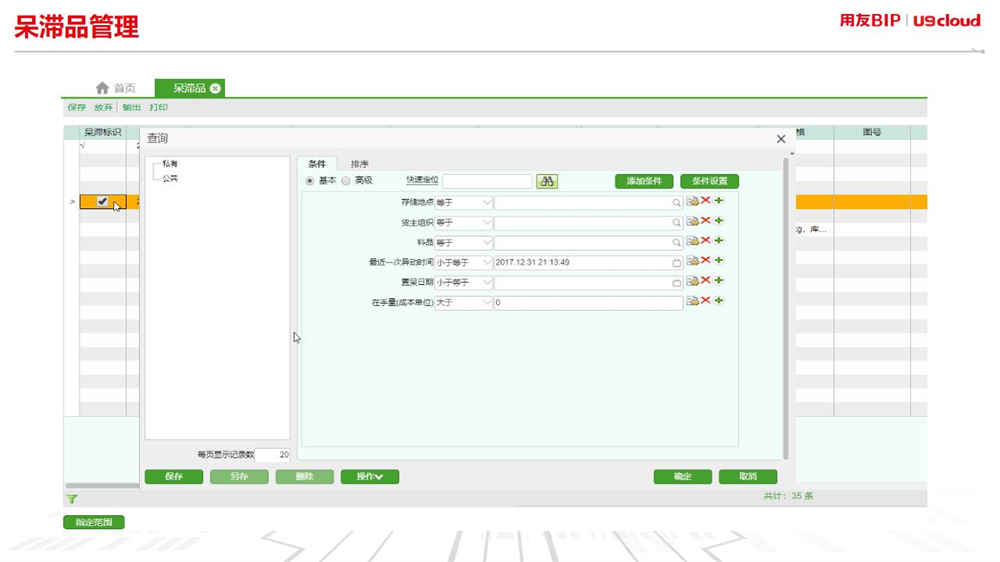
Task: Delete the 最近一次异动时间 condition with red X
Action: coord(705,260)
